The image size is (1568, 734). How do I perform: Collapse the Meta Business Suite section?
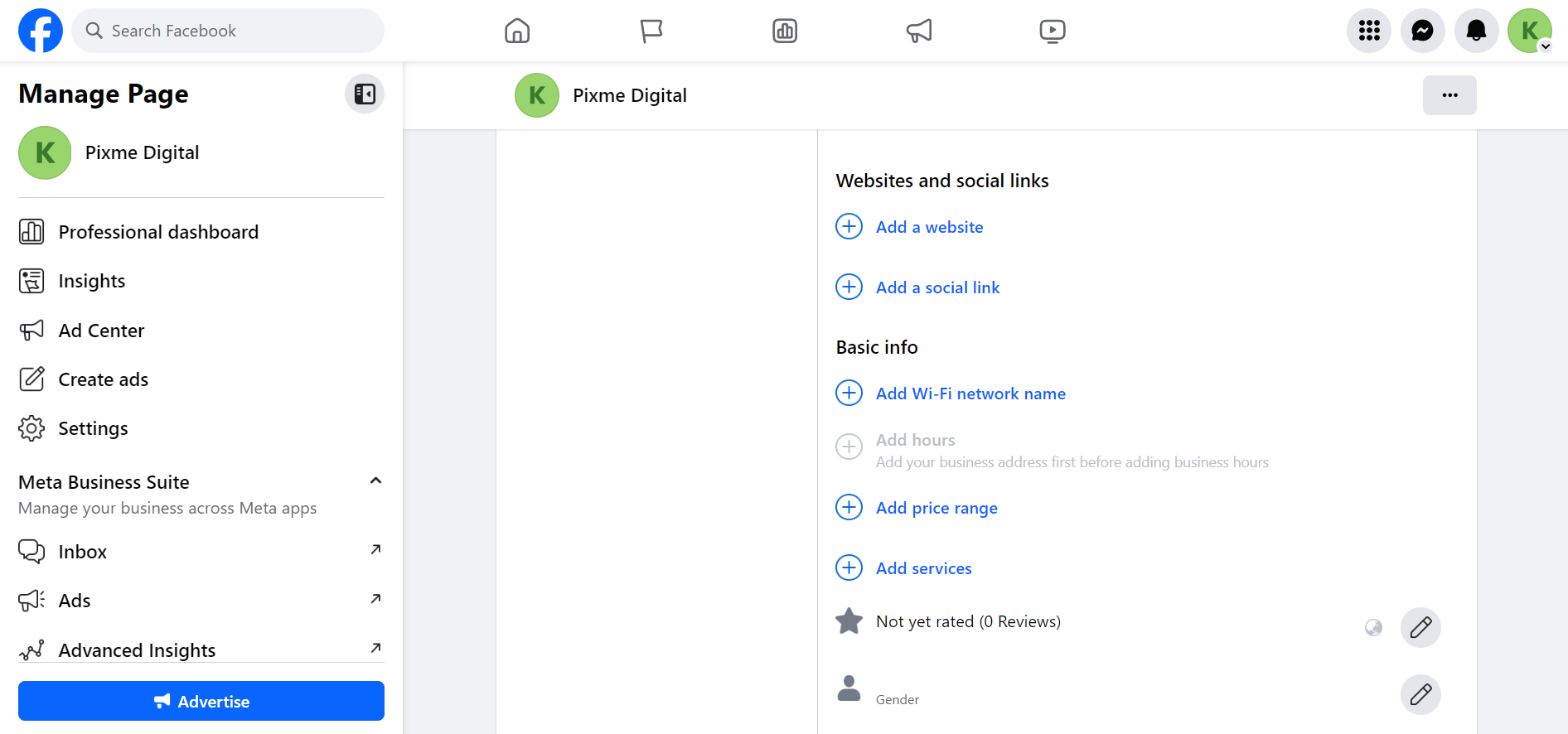(375, 480)
